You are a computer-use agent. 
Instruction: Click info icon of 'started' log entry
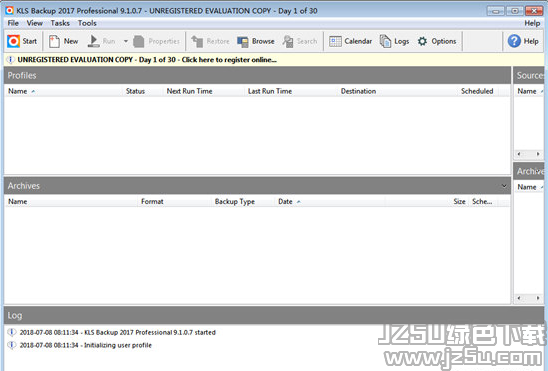click(x=12, y=332)
